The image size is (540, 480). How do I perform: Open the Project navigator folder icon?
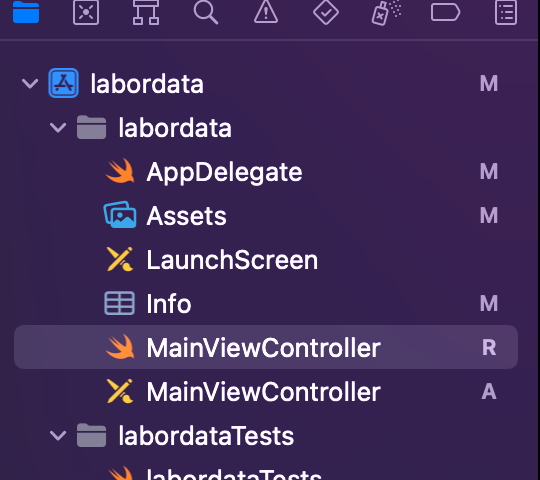click(x=26, y=12)
